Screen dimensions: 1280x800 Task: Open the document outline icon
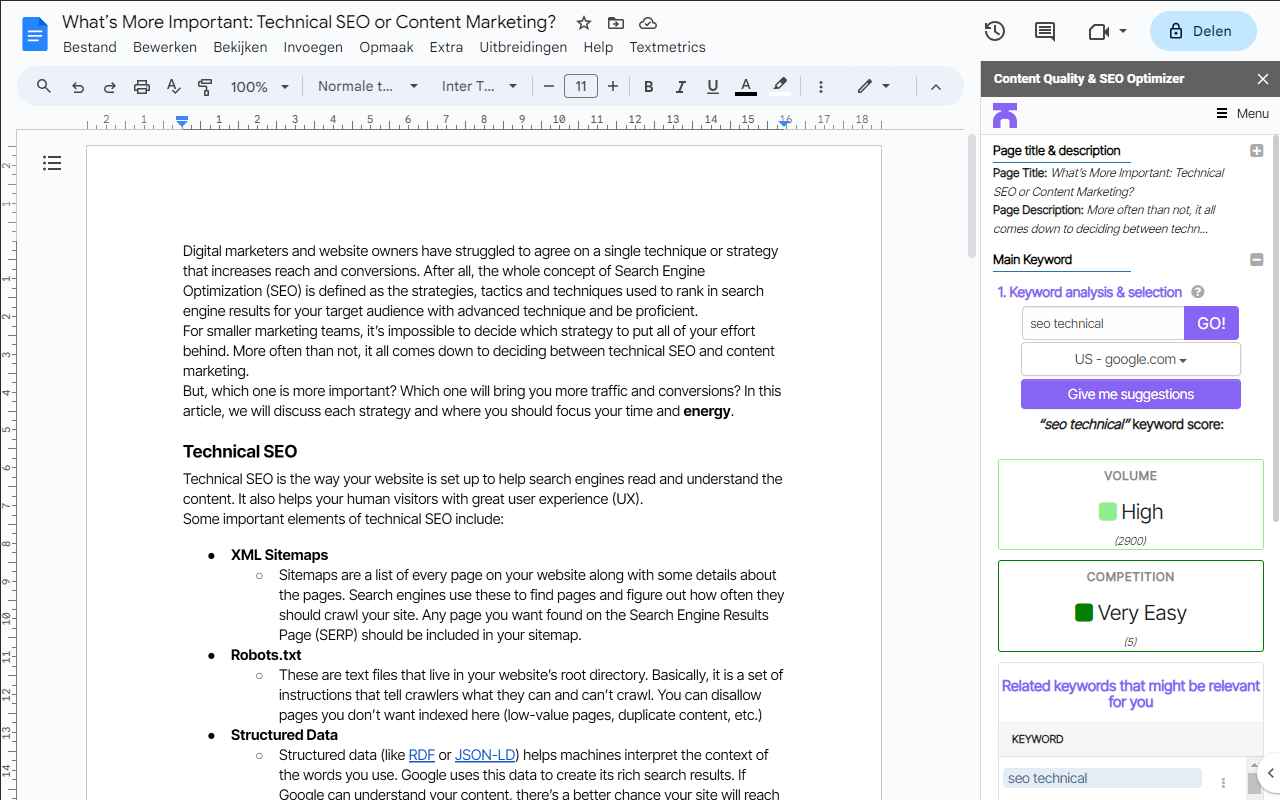pos(52,162)
